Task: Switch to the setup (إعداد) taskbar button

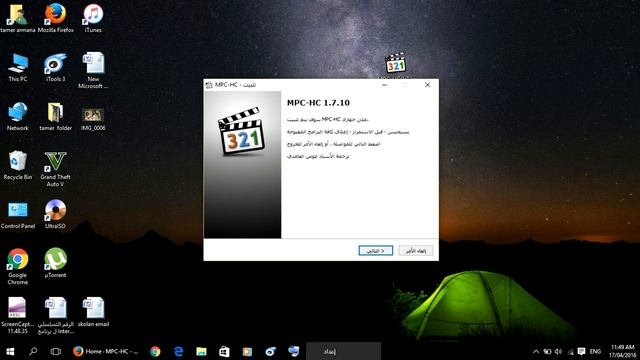Action: coord(344,351)
